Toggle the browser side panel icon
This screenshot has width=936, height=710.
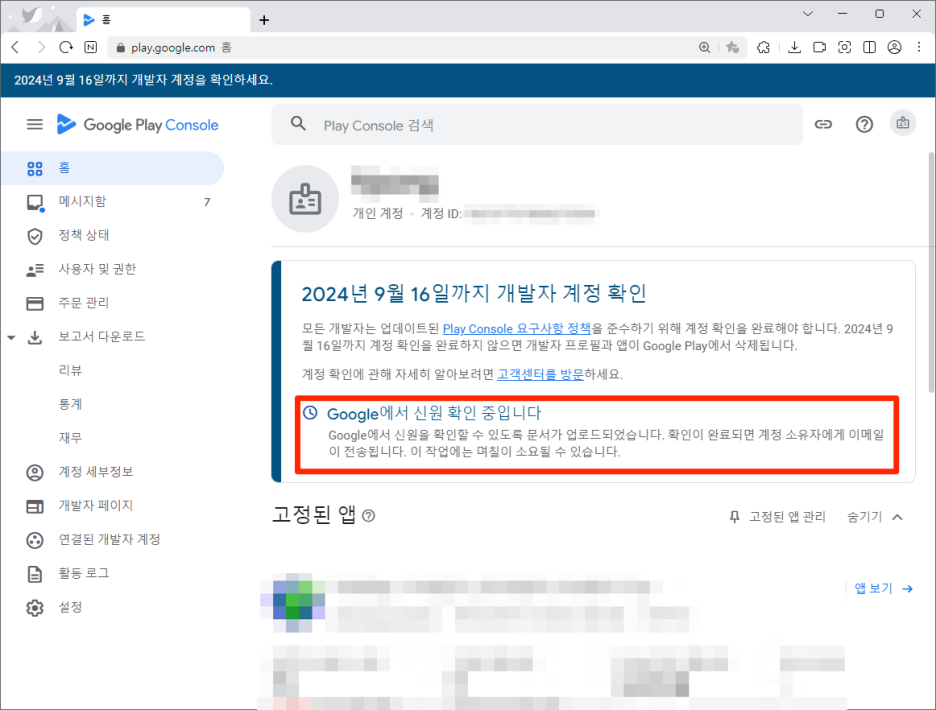click(869, 47)
